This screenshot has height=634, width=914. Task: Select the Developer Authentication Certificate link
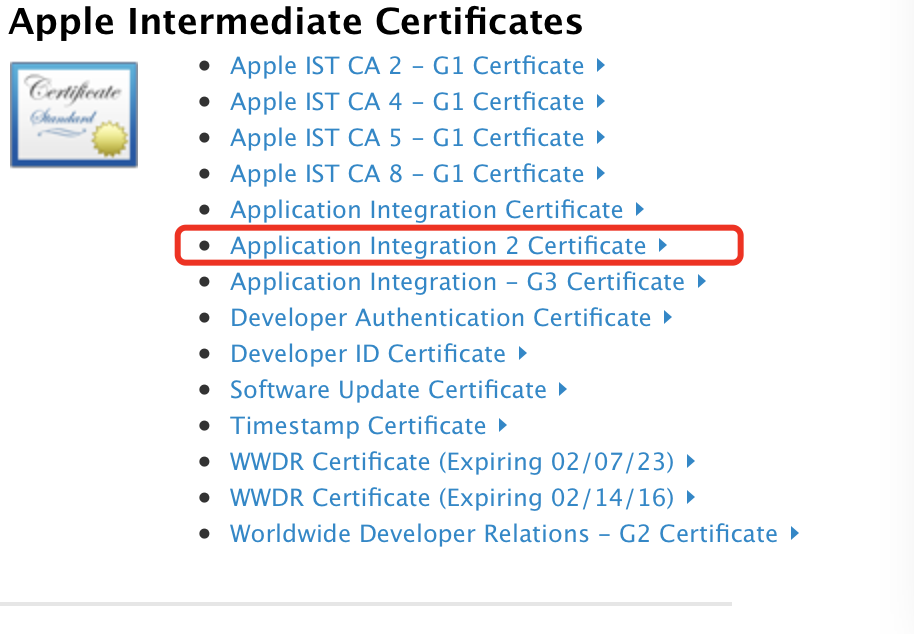click(x=440, y=318)
